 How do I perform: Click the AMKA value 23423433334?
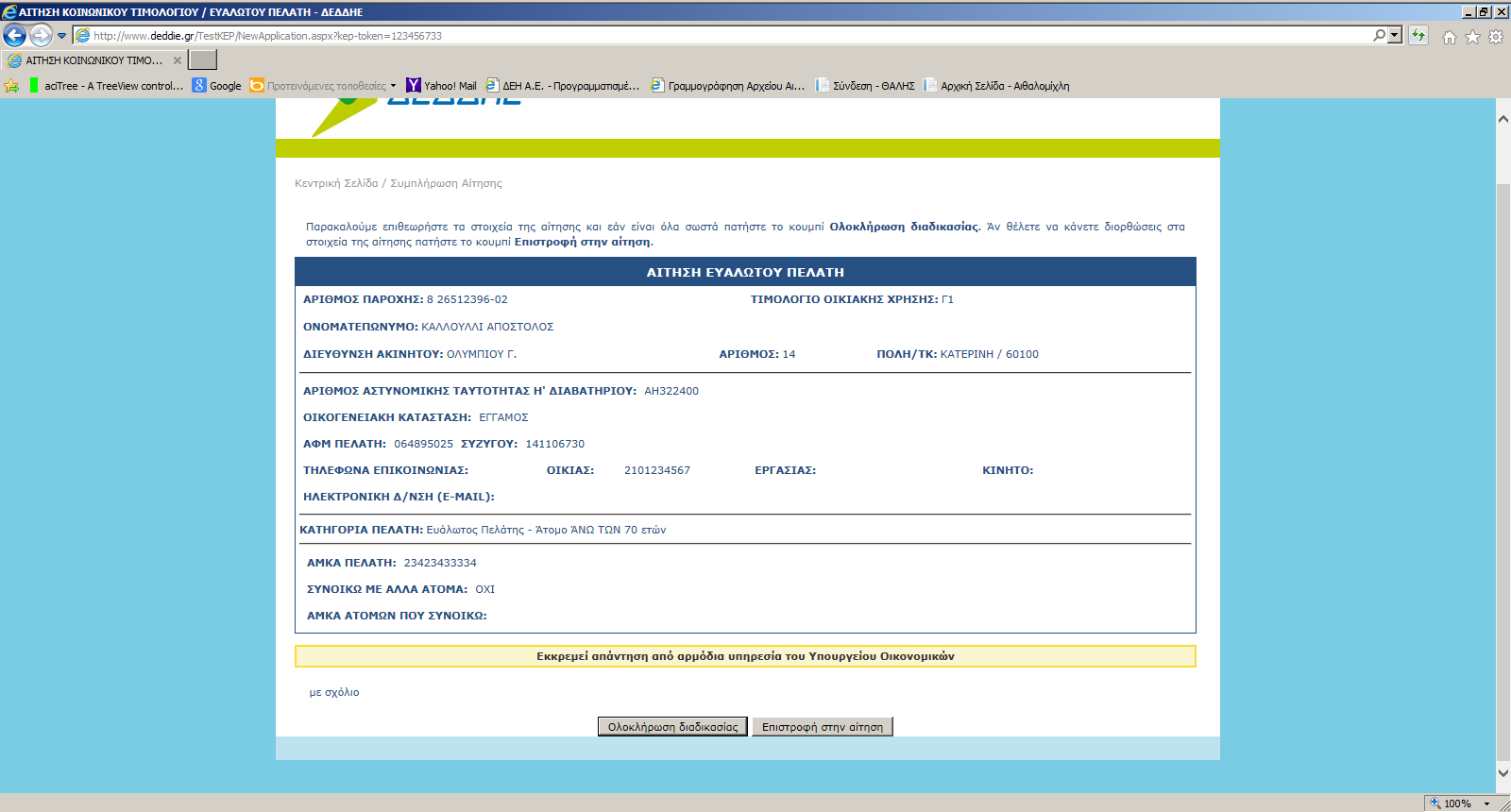click(440, 563)
